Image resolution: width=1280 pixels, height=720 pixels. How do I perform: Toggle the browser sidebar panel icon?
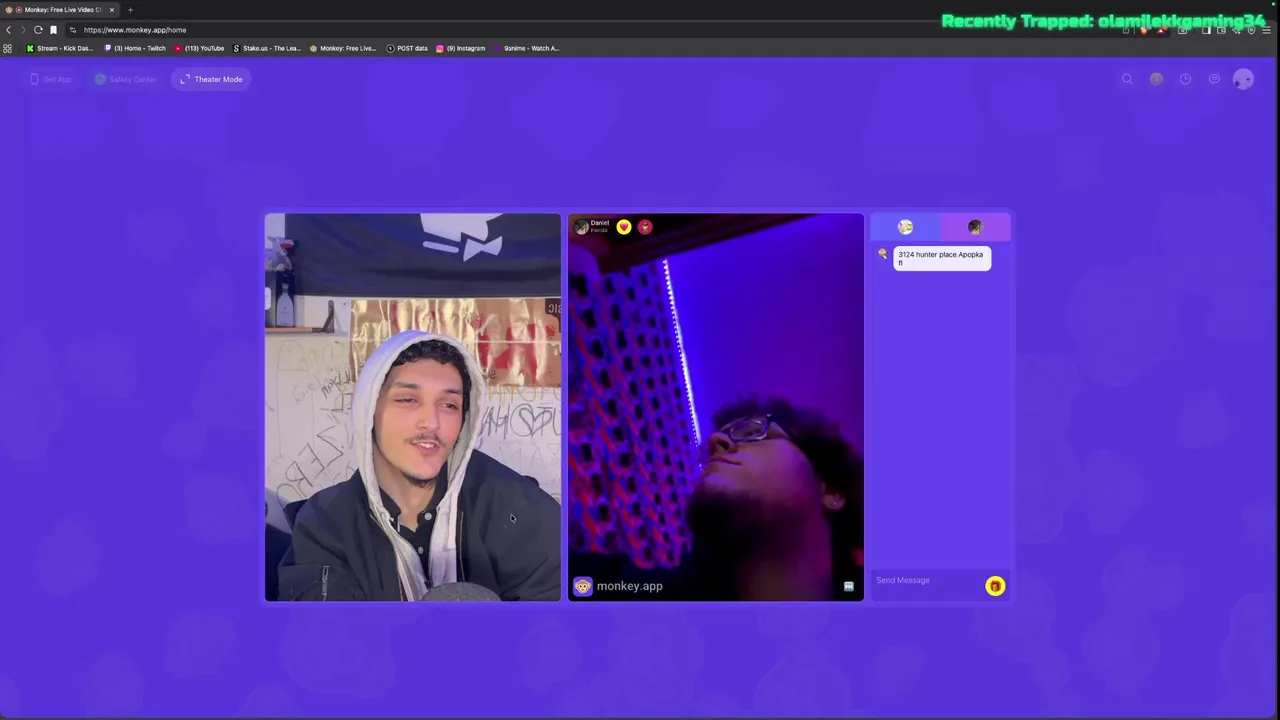tap(1206, 30)
